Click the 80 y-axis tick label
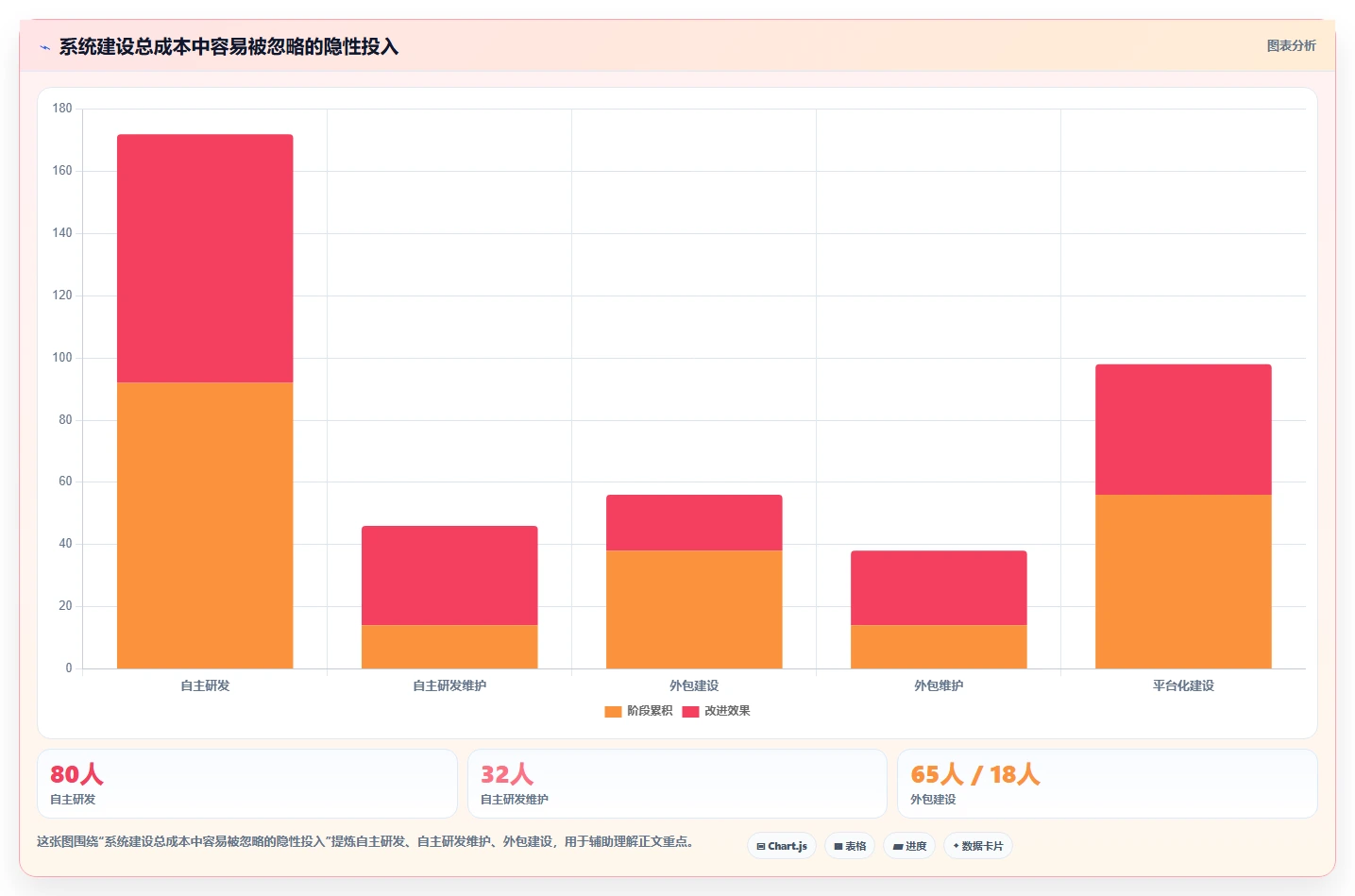This screenshot has height=896, width=1355. pos(65,420)
